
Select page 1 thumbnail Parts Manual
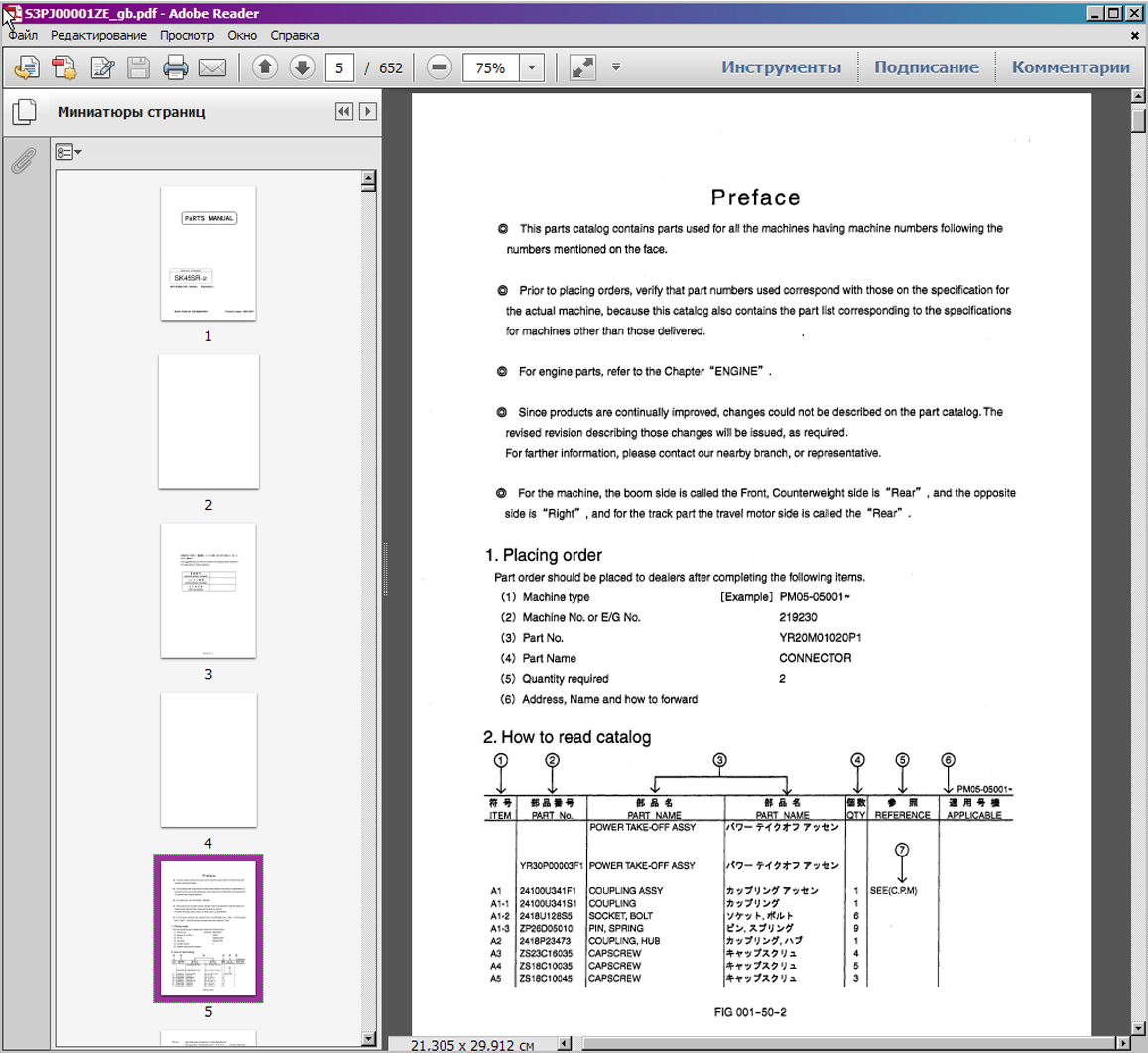click(x=208, y=252)
